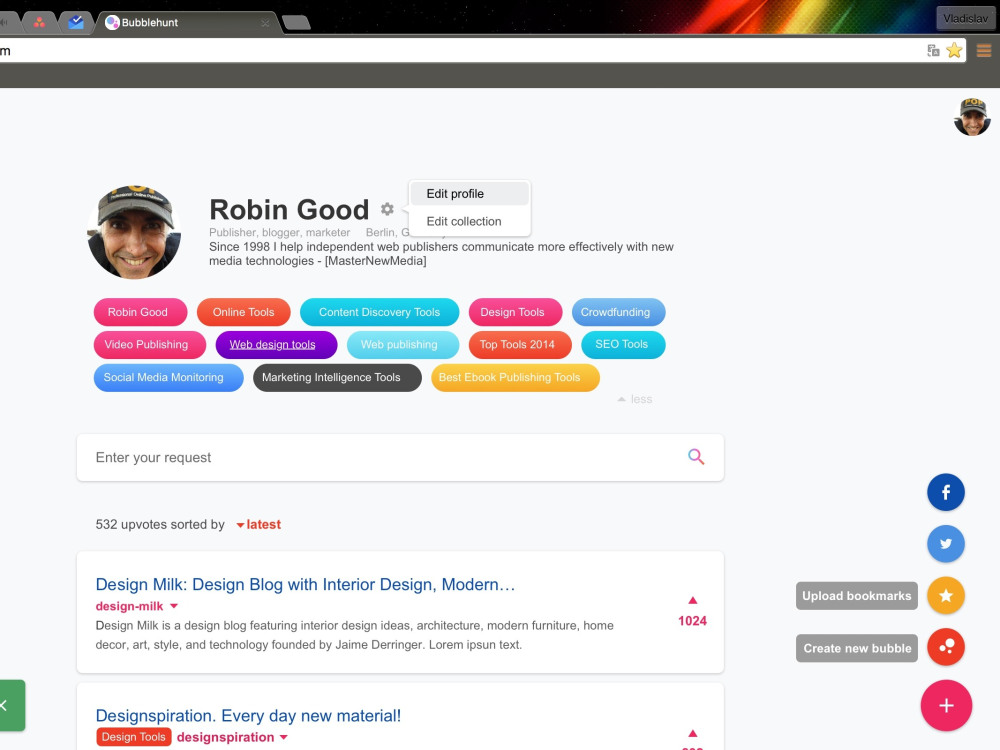Switch to the red dots browser tab
Screen dimensions: 1000x750
click(40, 23)
